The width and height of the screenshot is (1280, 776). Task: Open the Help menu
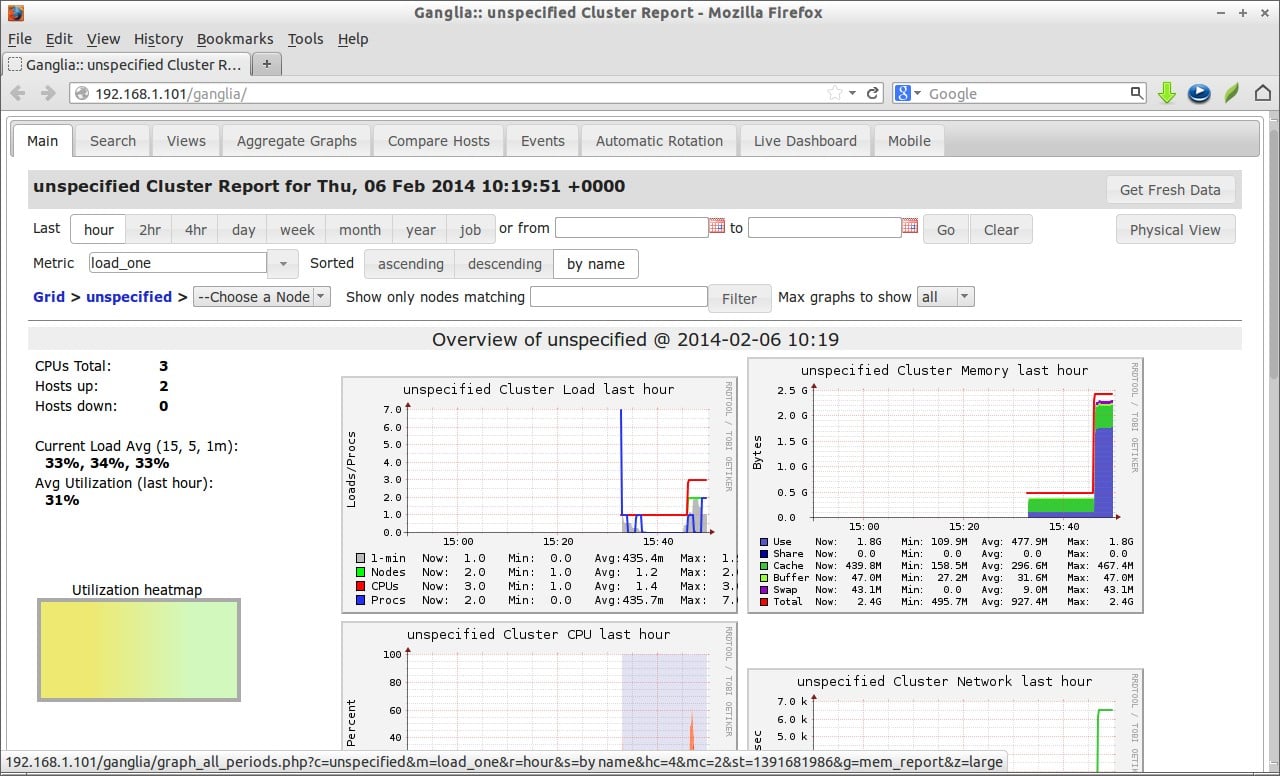click(x=353, y=39)
